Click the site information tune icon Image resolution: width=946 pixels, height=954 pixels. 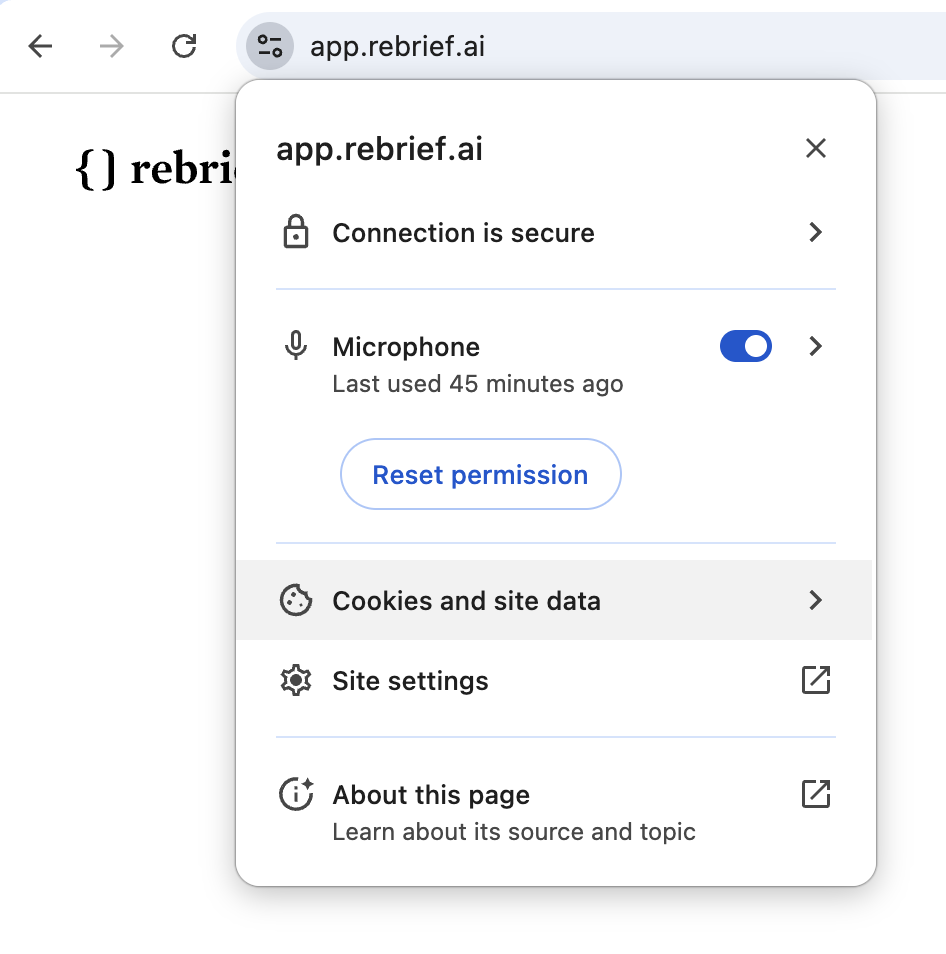pyautogui.click(x=270, y=46)
